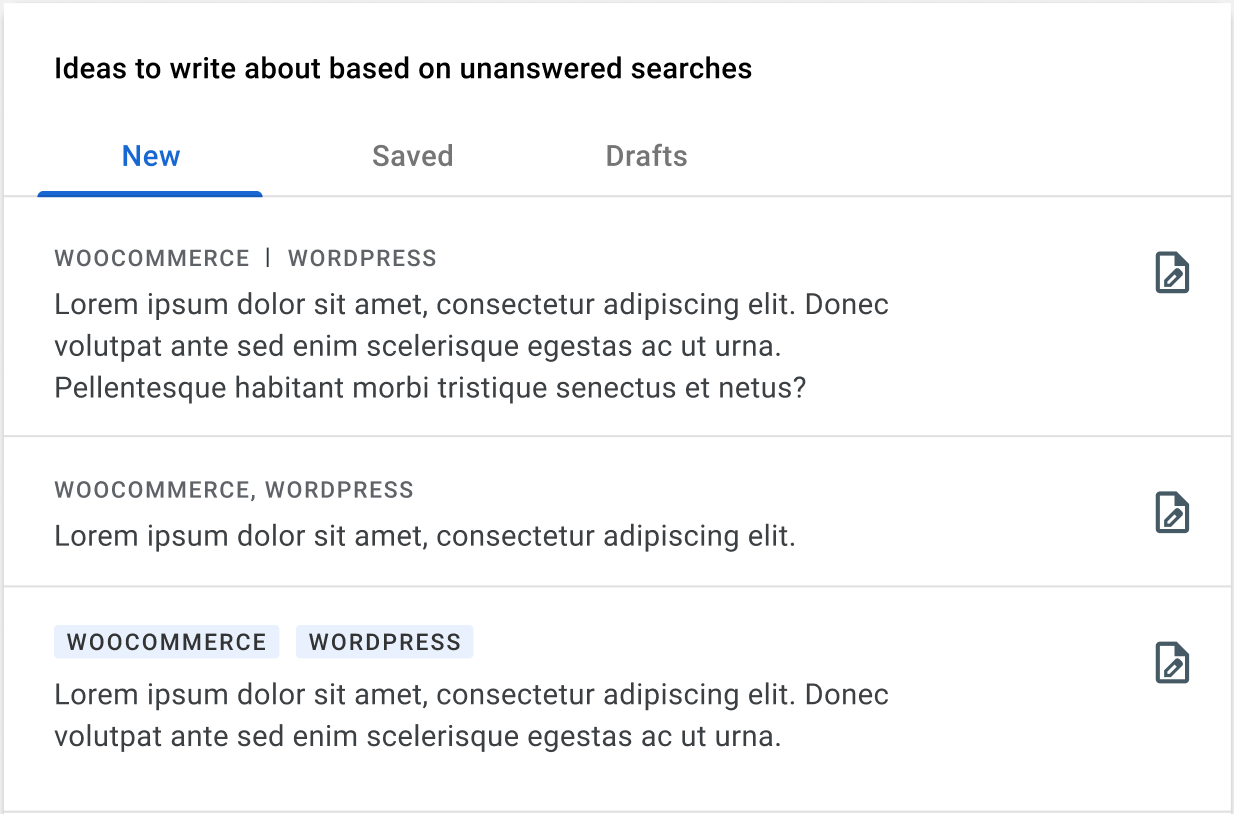Open the two-line idea below the chip tags
The image size is (1234, 814).
click(471, 716)
